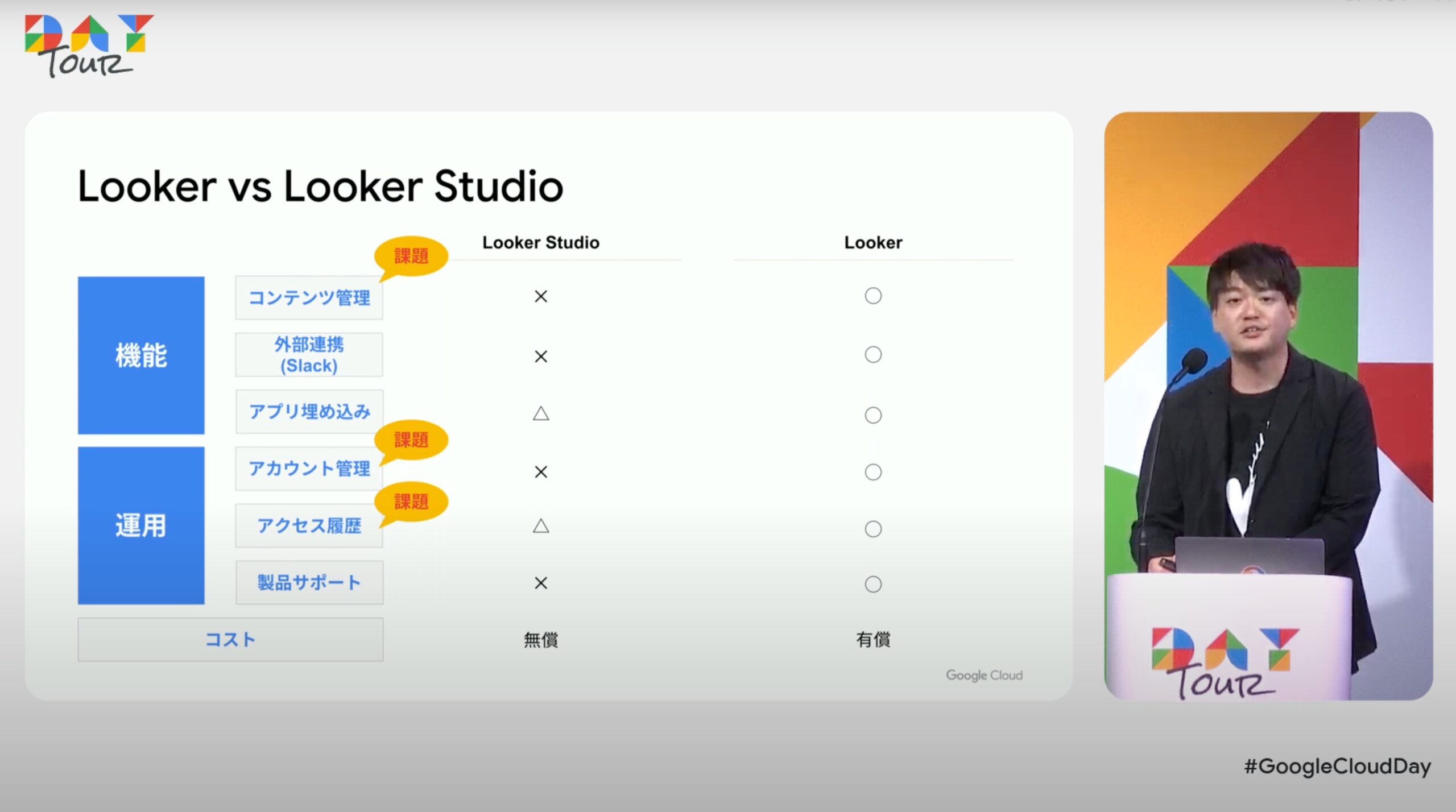Click the Google Cloud watermark on slide
The width and height of the screenshot is (1456, 812).
983,675
